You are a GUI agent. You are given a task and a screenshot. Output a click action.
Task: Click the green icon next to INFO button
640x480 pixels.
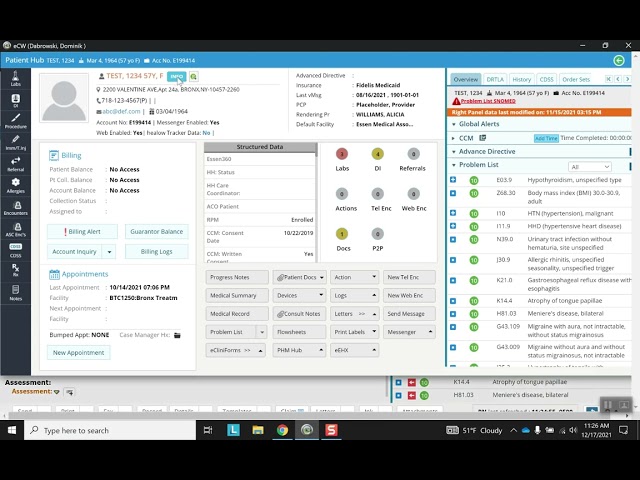(x=193, y=76)
